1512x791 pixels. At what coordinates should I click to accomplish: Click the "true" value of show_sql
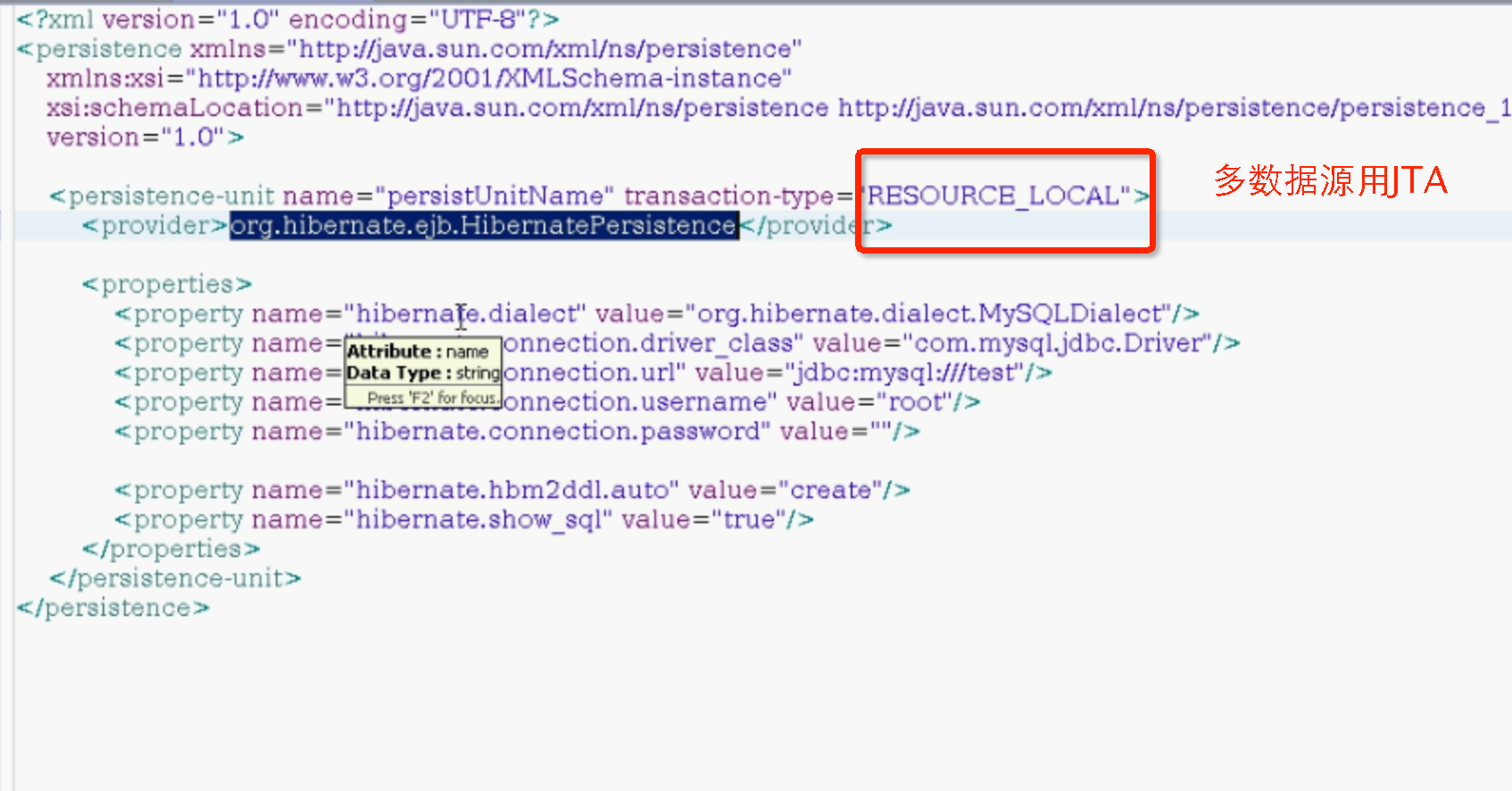(748, 520)
